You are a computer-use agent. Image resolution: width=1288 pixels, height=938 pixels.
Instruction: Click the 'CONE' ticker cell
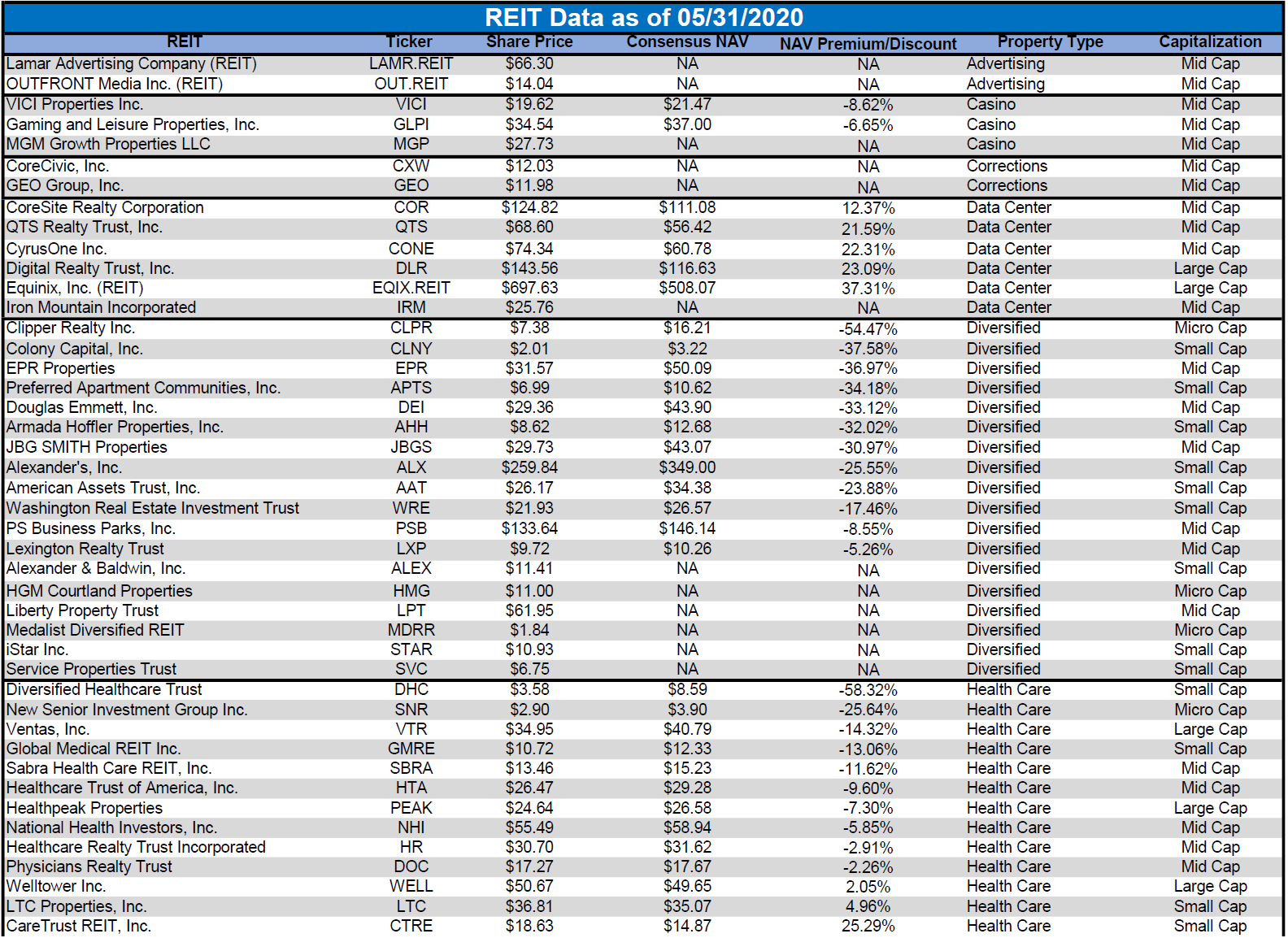pyautogui.click(x=411, y=249)
